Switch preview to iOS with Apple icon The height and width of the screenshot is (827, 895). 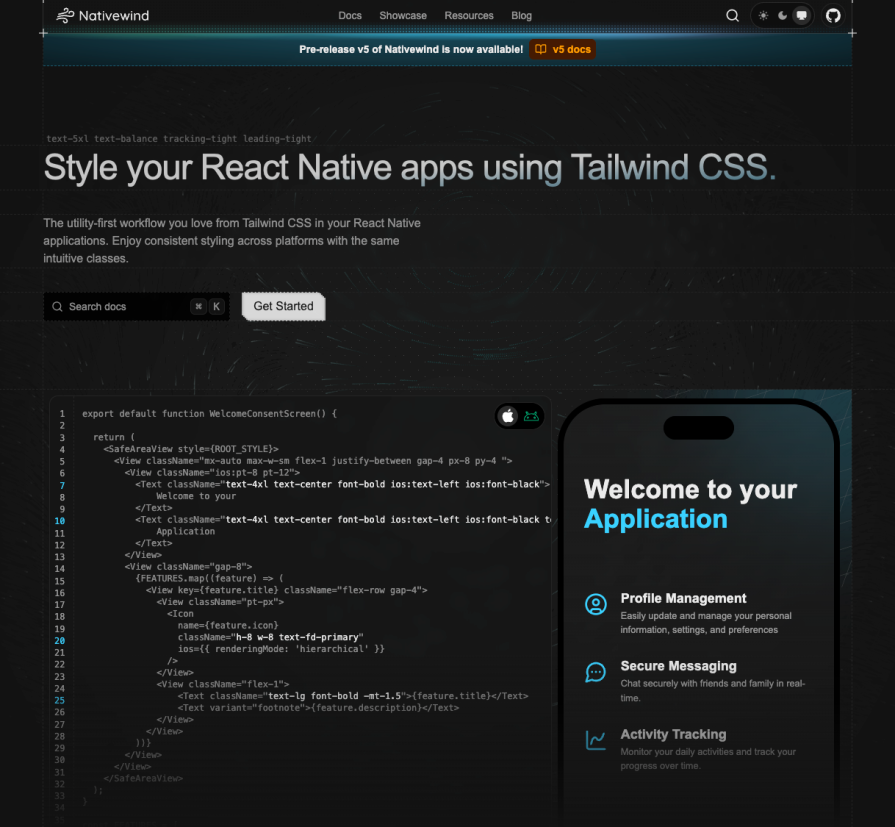[508, 416]
